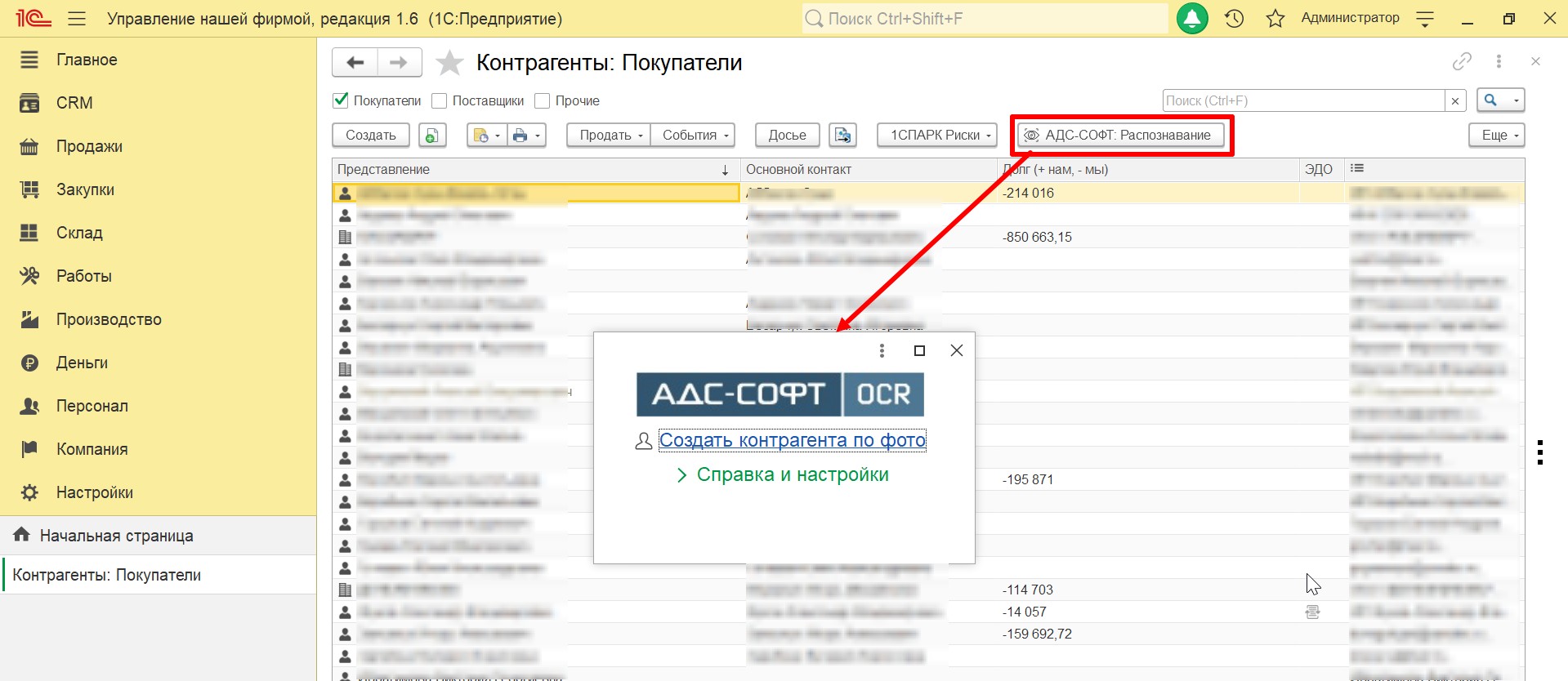Image resolution: width=1568 pixels, height=681 pixels.
Task: Open the Еще dropdown menu
Action: [1497, 135]
